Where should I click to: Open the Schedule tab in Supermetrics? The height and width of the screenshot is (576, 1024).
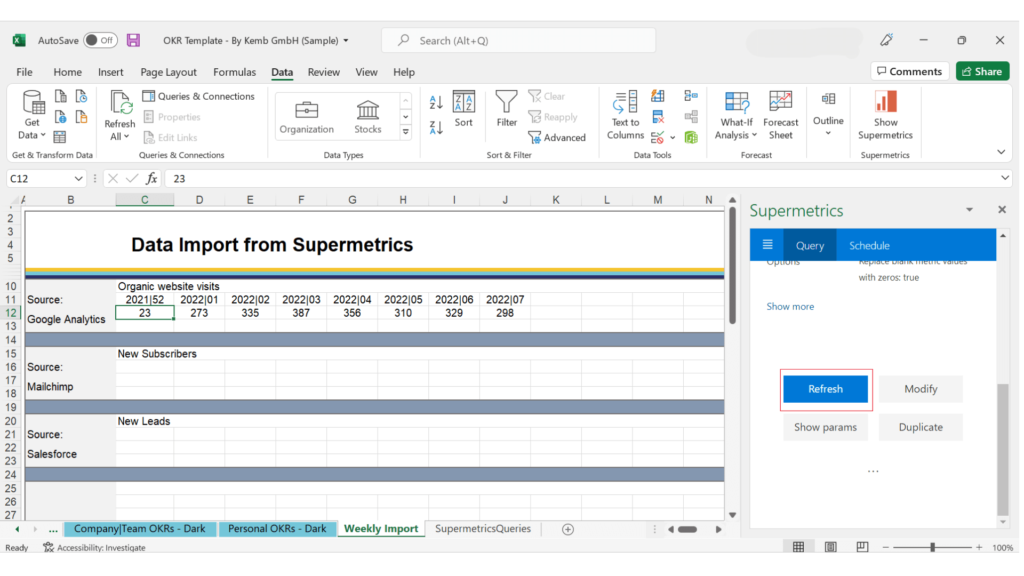(869, 246)
